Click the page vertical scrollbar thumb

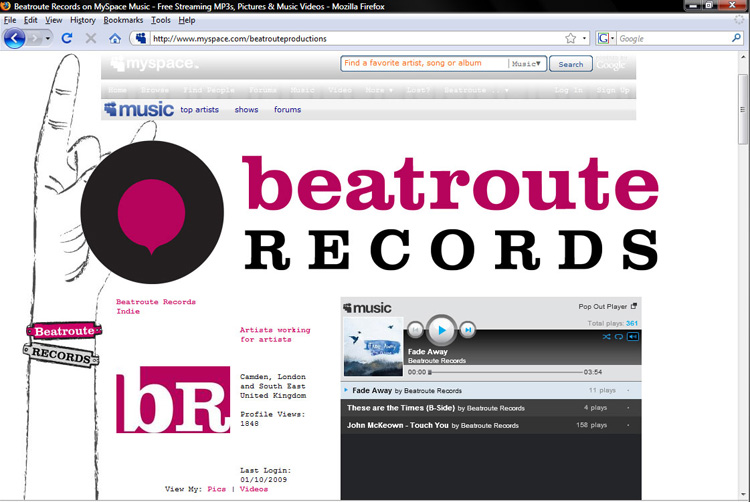(742, 109)
